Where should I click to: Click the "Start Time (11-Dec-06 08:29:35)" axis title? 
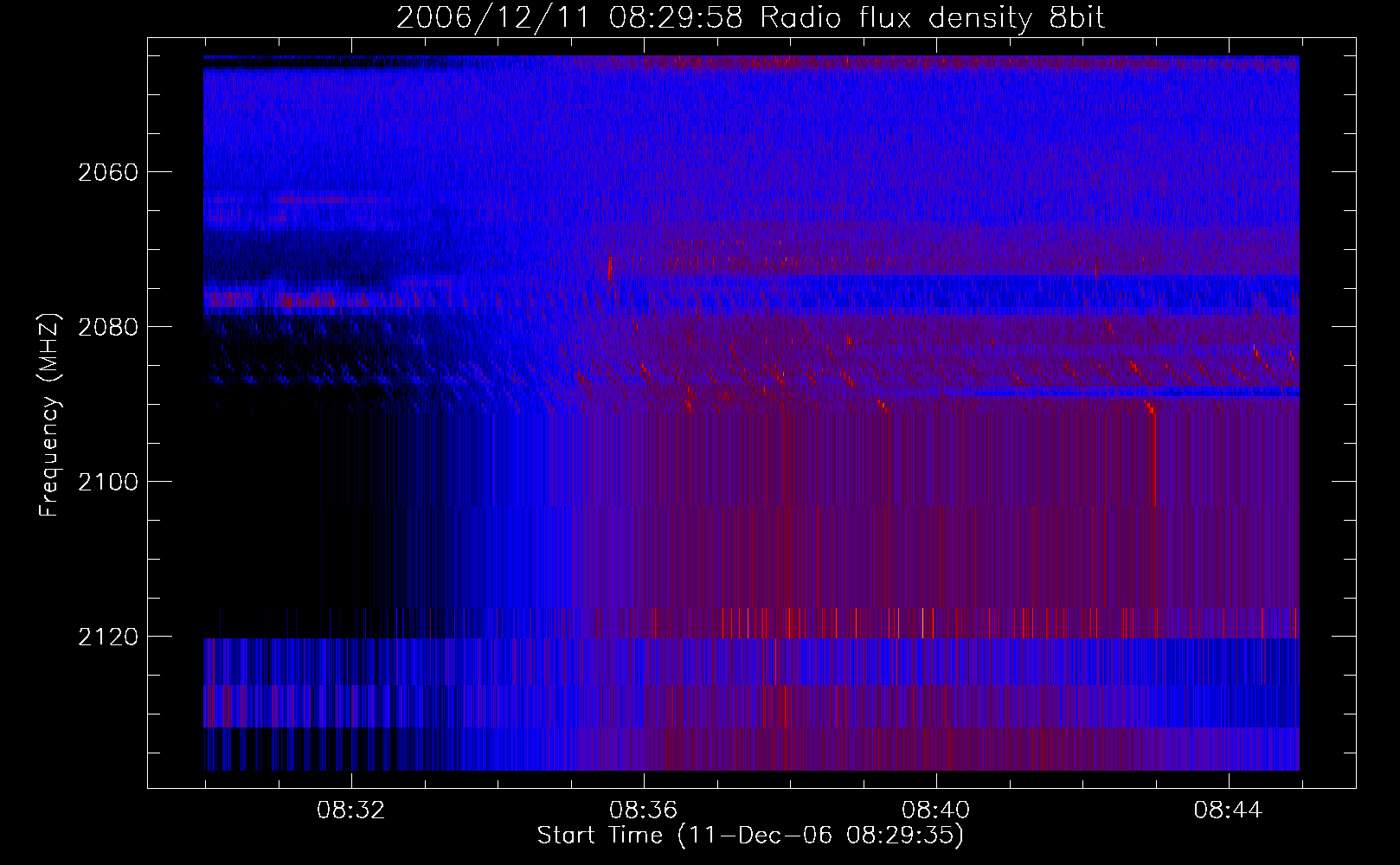(x=751, y=836)
